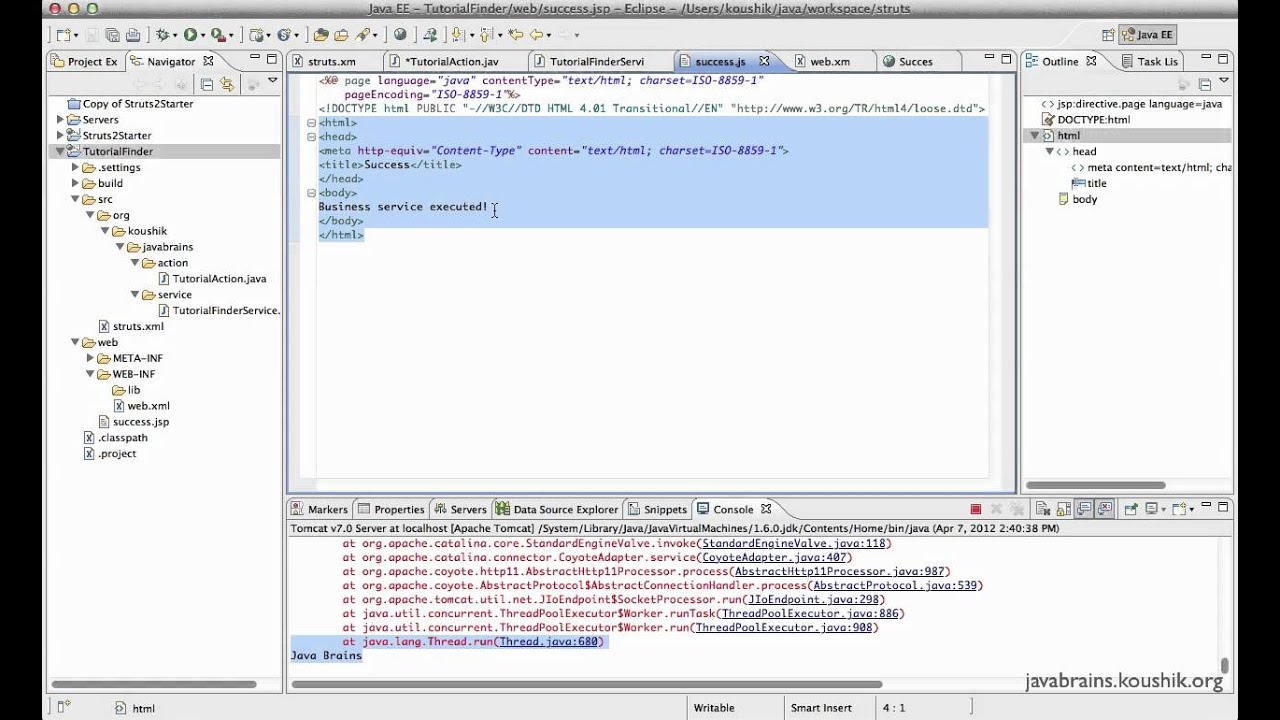This screenshot has height=720, width=1280.
Task: Open the Servers tab in bottom panel
Action: 460,509
